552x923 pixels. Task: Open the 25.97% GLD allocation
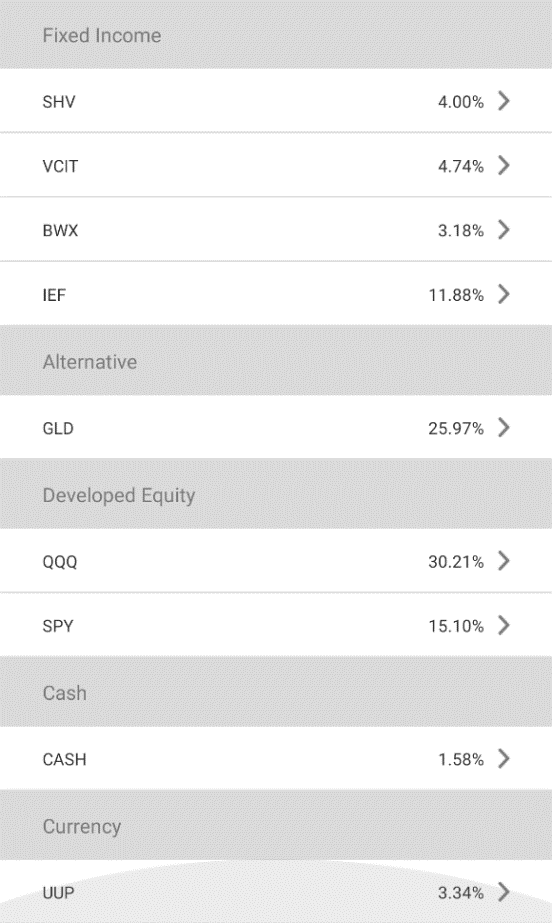tap(455, 428)
